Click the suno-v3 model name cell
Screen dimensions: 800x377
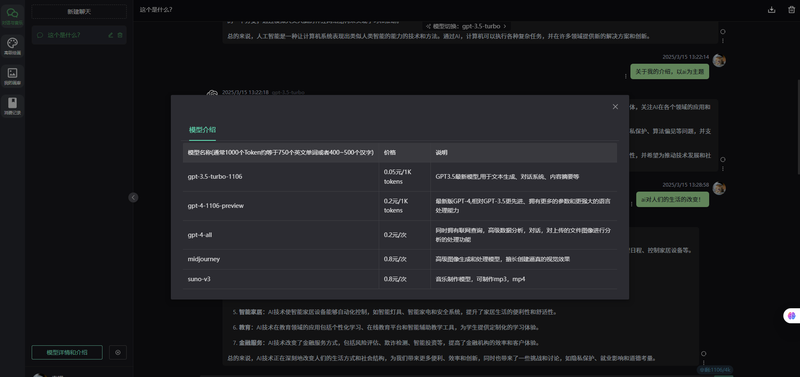[281, 279]
